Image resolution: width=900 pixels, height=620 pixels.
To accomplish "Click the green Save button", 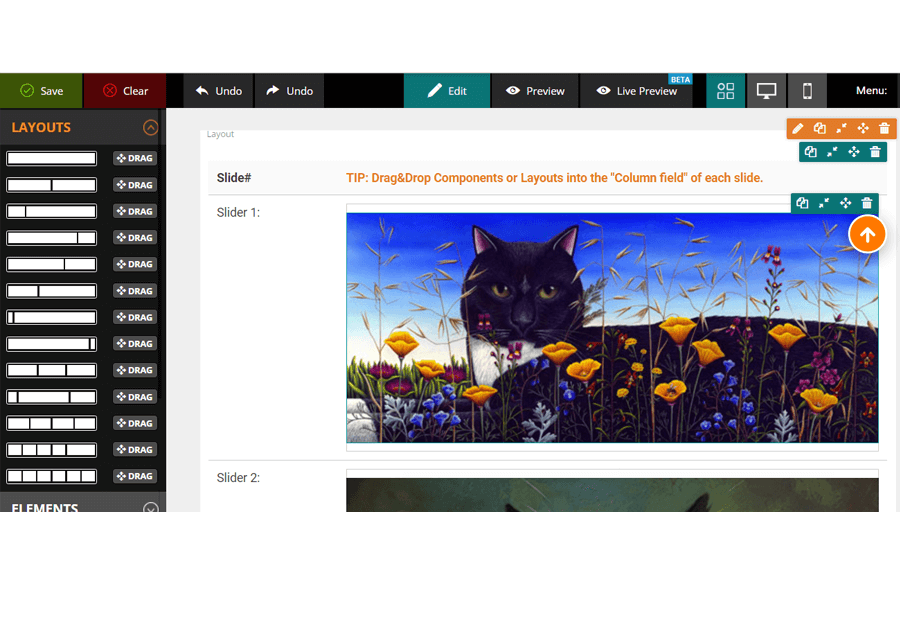I will click(41, 91).
